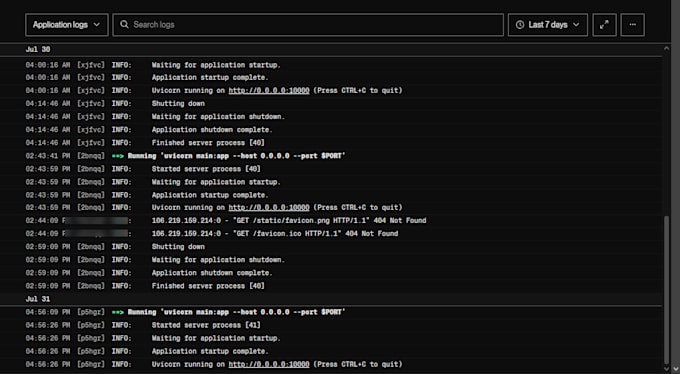Click 'Application startup complete.' at 04:00:16 AM
The height and width of the screenshot is (374, 680).
[210, 78]
